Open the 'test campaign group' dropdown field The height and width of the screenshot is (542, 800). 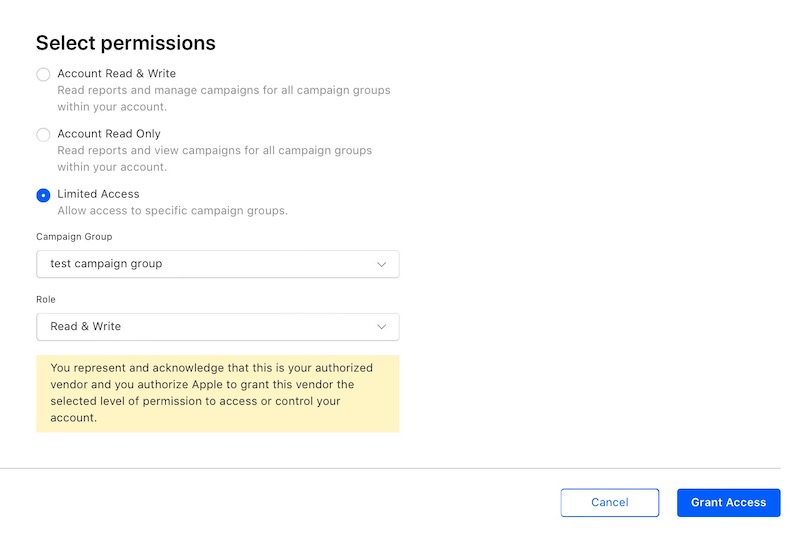pos(200,264)
